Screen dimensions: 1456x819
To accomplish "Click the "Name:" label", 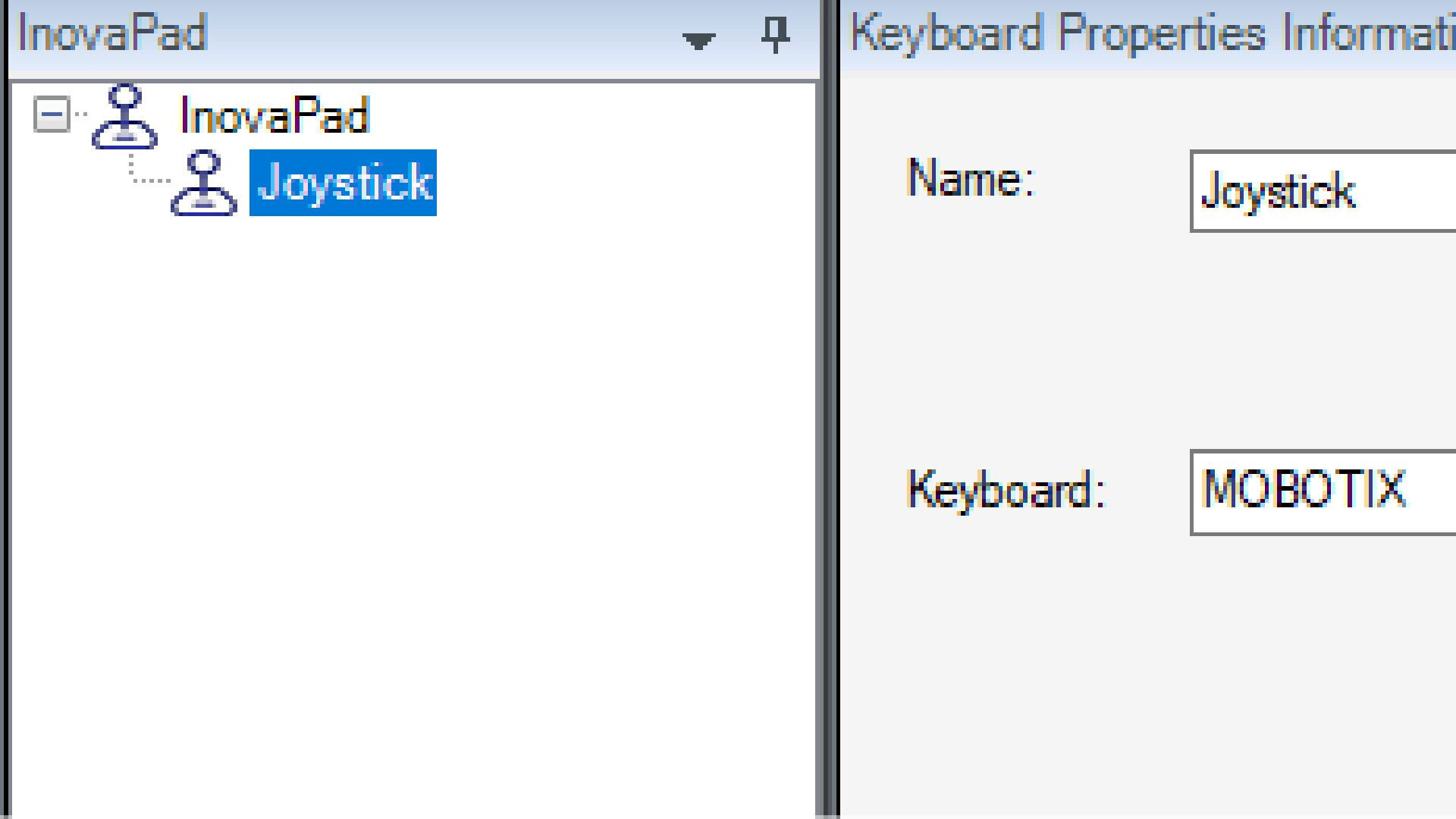I will (x=971, y=180).
